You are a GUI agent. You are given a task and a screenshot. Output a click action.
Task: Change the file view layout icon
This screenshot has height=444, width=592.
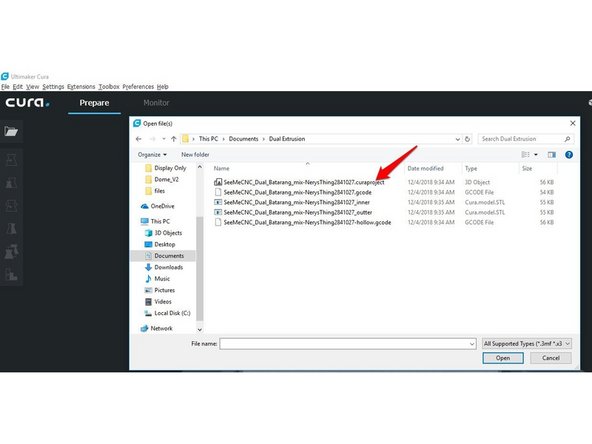tap(525, 154)
